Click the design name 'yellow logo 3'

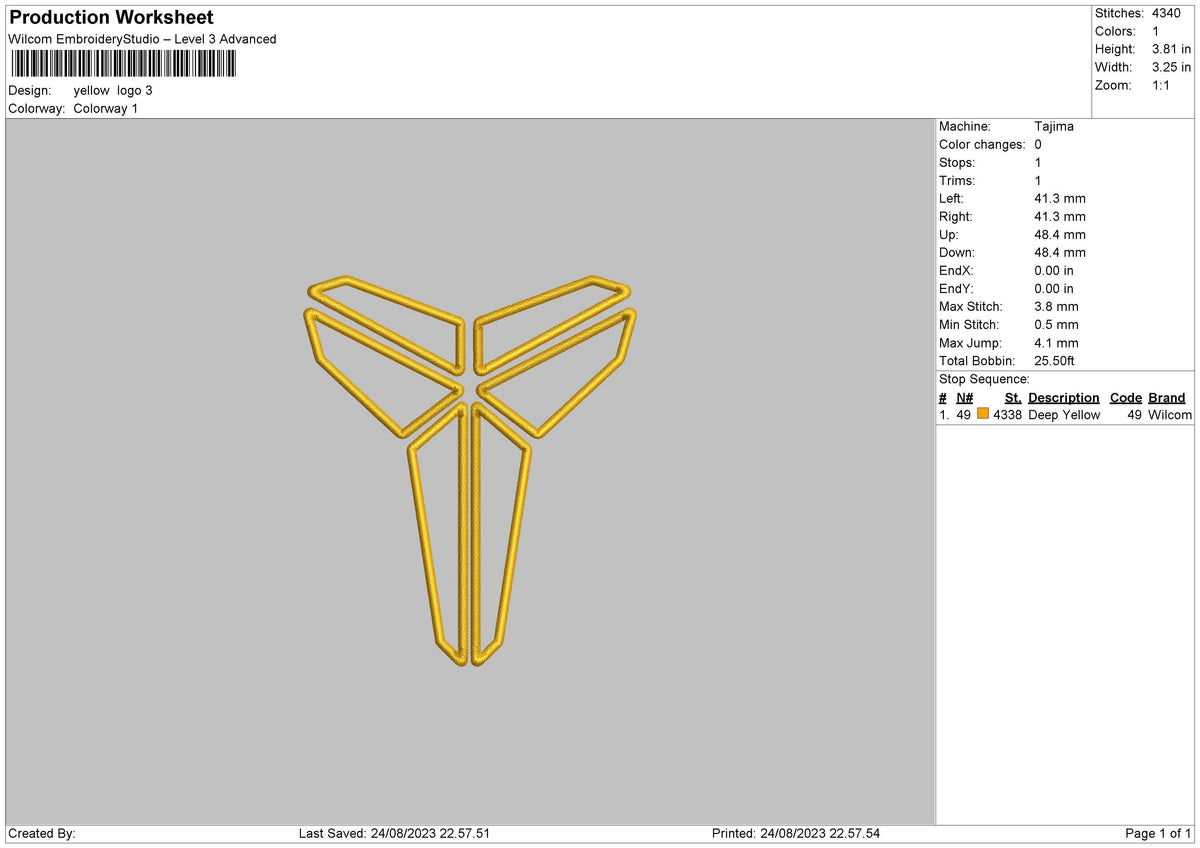(113, 90)
